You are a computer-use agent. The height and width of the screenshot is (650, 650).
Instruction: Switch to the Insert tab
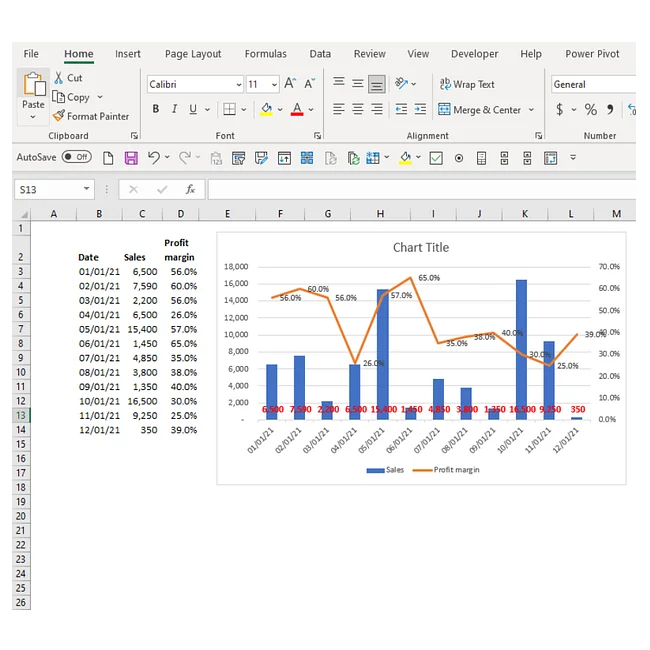(128, 54)
